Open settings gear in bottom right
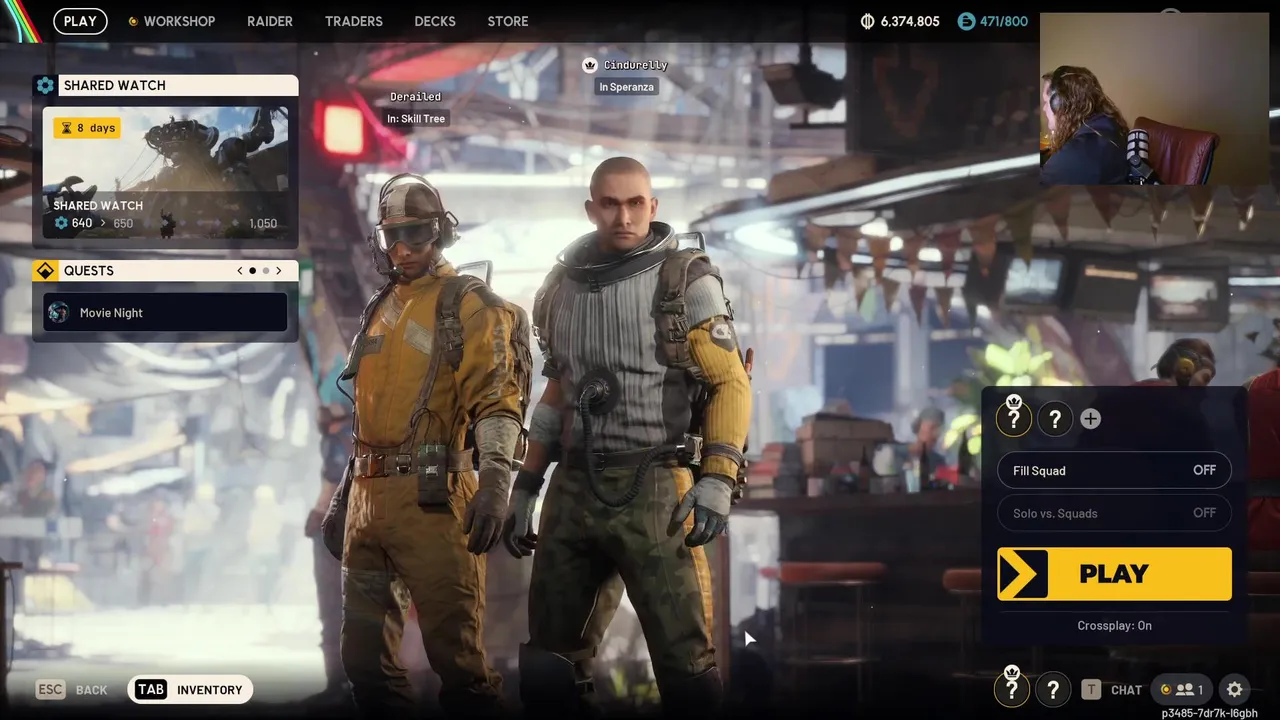The image size is (1280, 720). (1234, 689)
